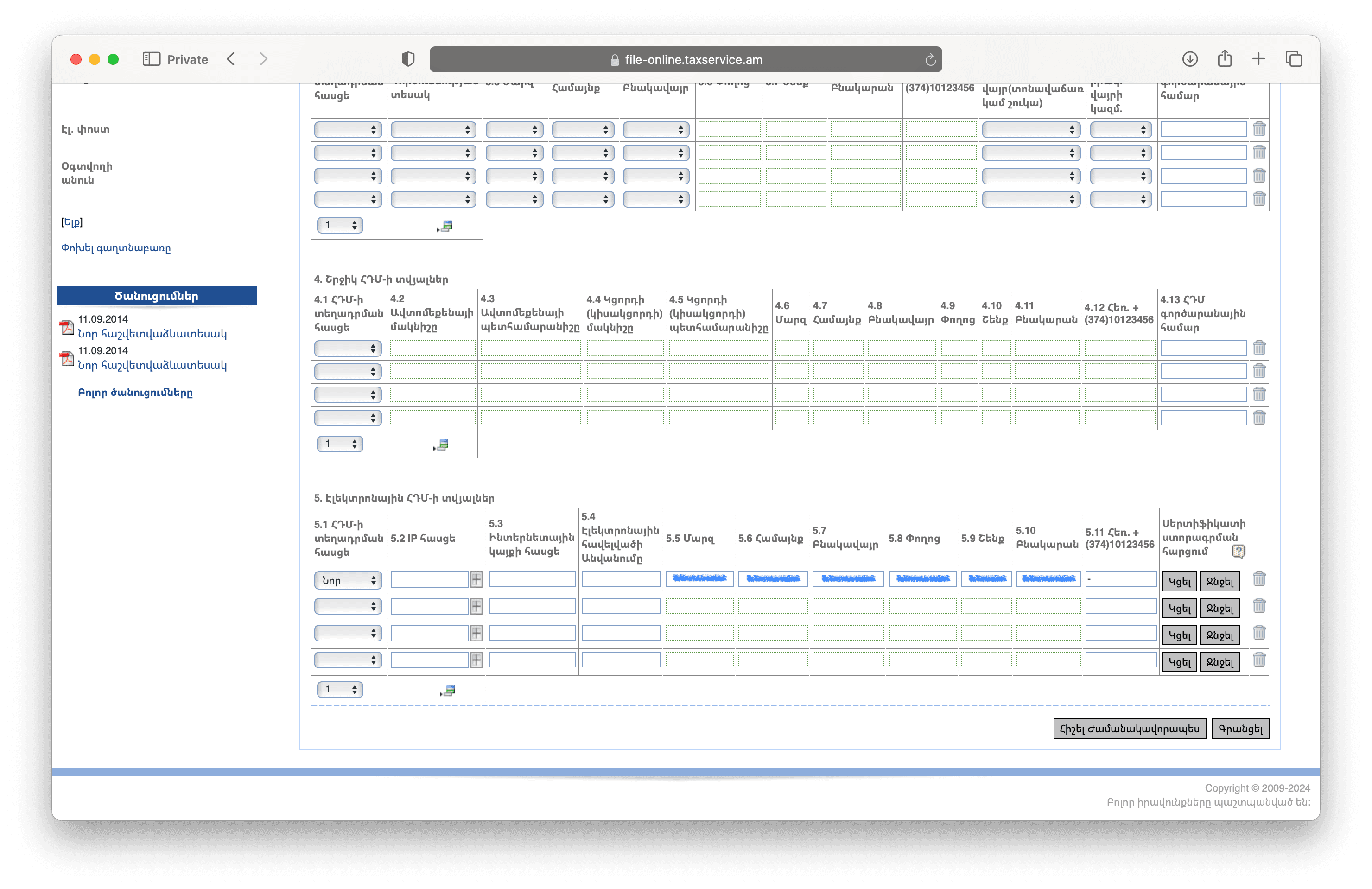
Task: Click the first 5.3 Internet site address field
Action: point(532,579)
